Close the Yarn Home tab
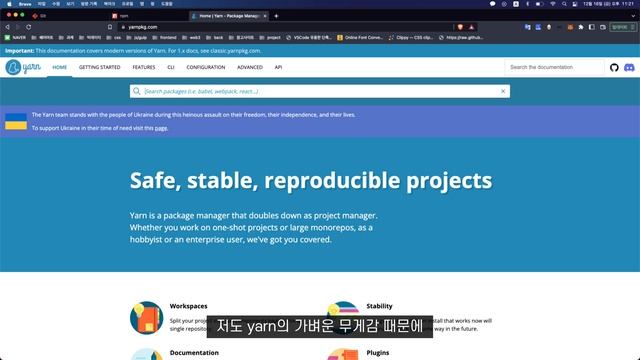Screen dimensions: 640x360 point(265,16)
